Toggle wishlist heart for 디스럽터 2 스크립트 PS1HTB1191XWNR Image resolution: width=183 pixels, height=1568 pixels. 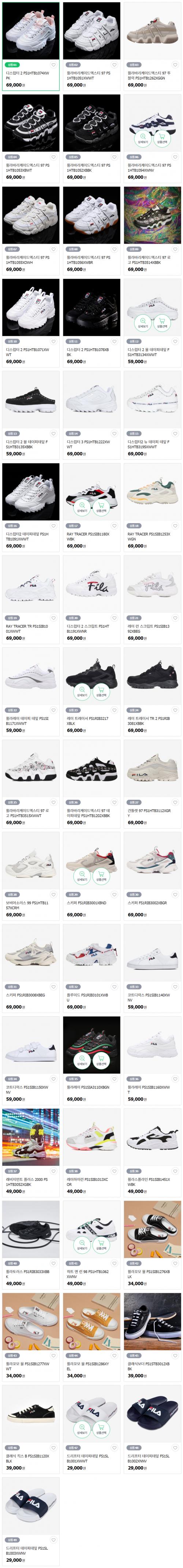tap(114, 618)
